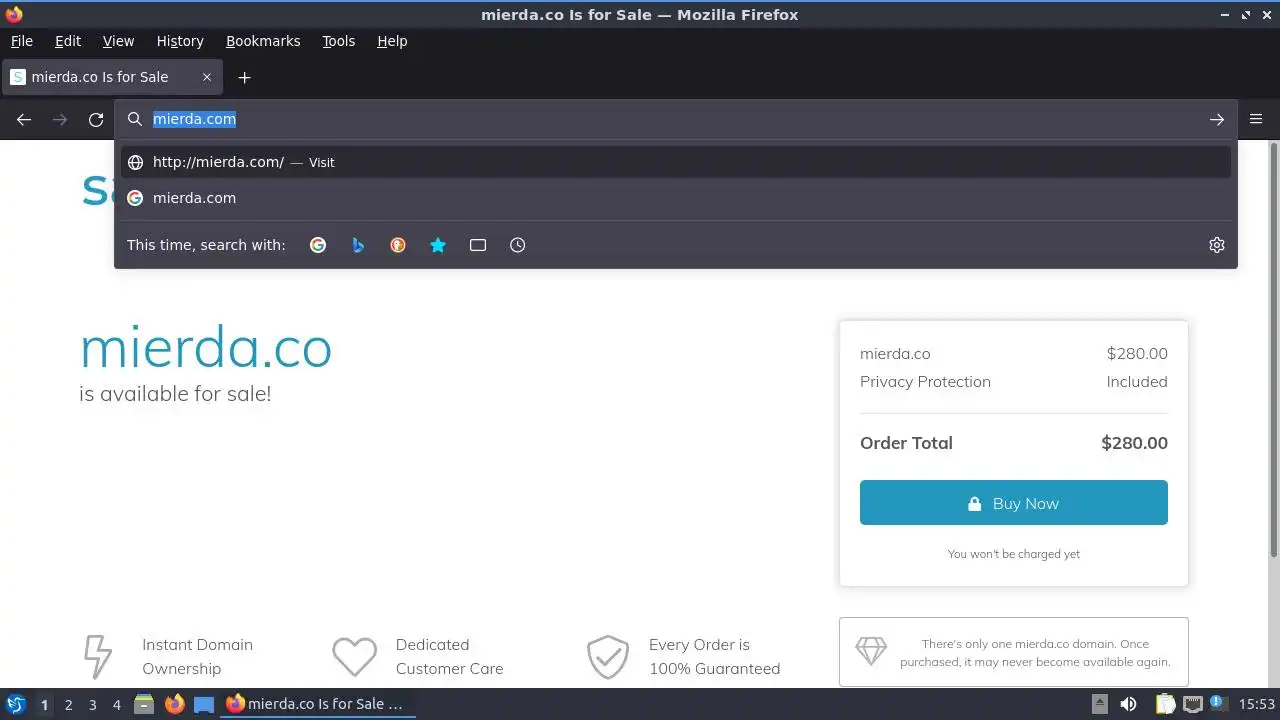Open a new browser tab
The width and height of the screenshot is (1280, 720).
(x=244, y=77)
